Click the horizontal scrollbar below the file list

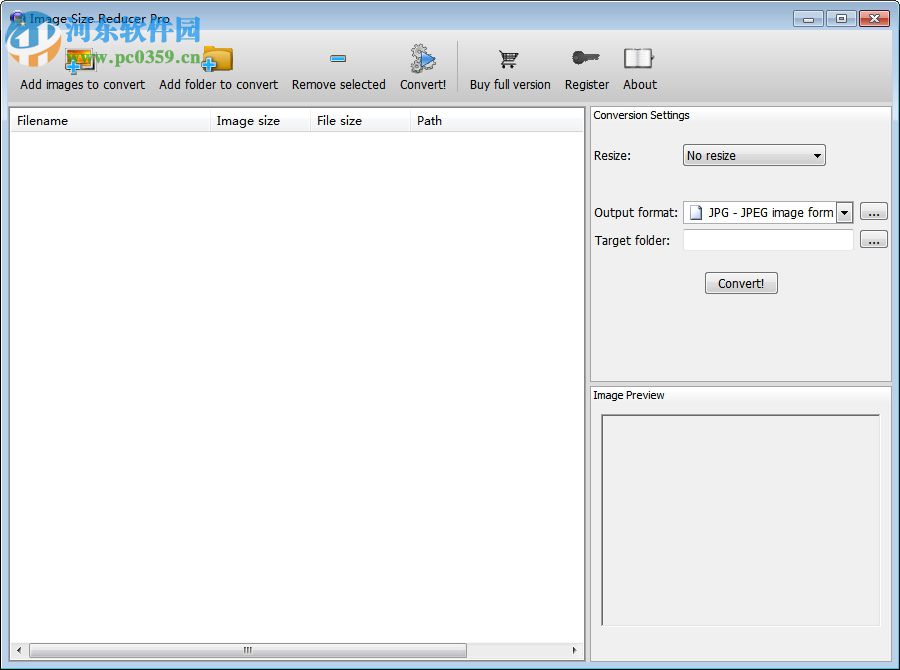pos(245,650)
